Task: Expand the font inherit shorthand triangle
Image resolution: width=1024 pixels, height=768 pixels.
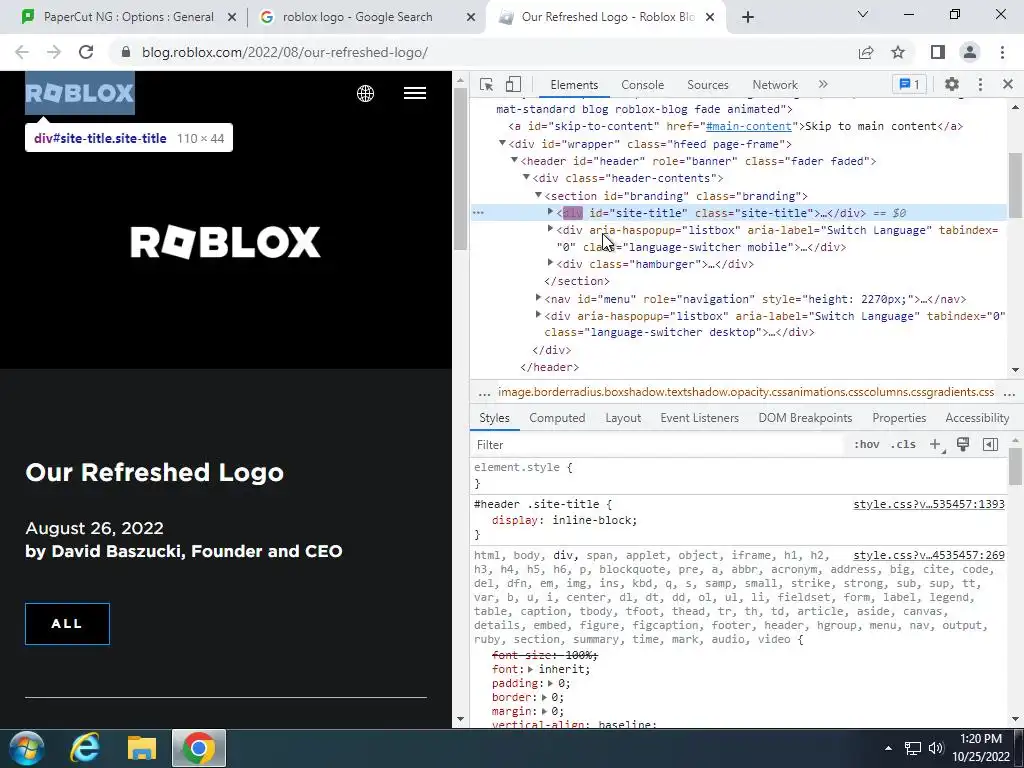Action: pyautogui.click(x=530, y=669)
